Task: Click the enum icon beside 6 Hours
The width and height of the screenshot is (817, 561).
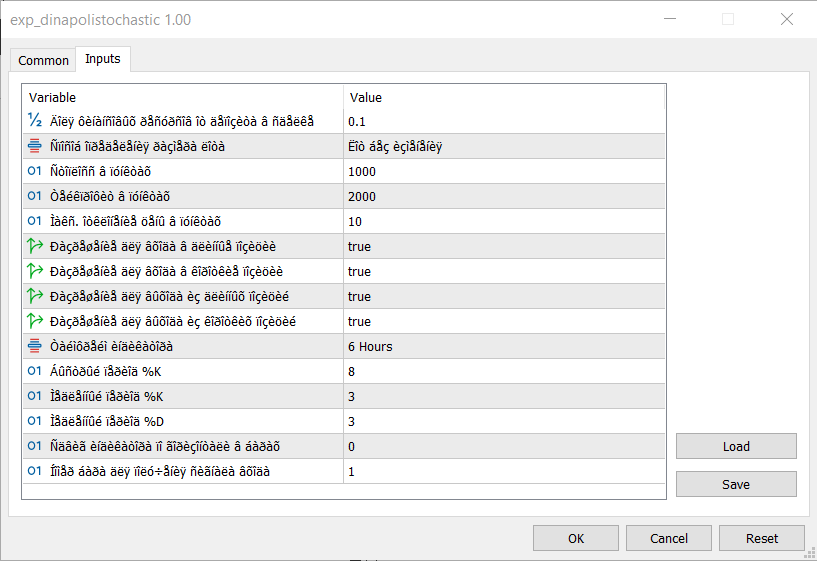Action: [34, 346]
